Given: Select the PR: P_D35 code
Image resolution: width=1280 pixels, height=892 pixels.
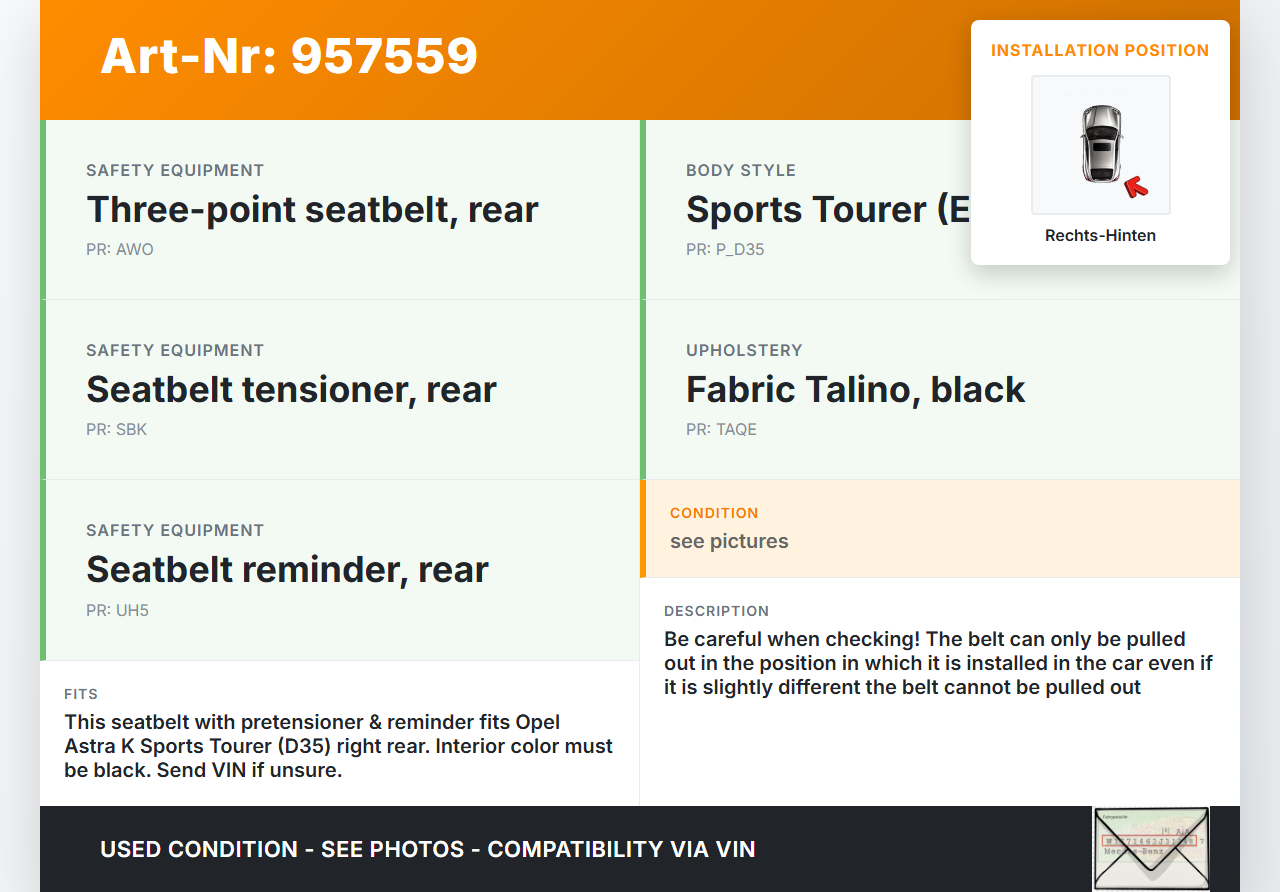Looking at the screenshot, I should [x=725, y=250].
